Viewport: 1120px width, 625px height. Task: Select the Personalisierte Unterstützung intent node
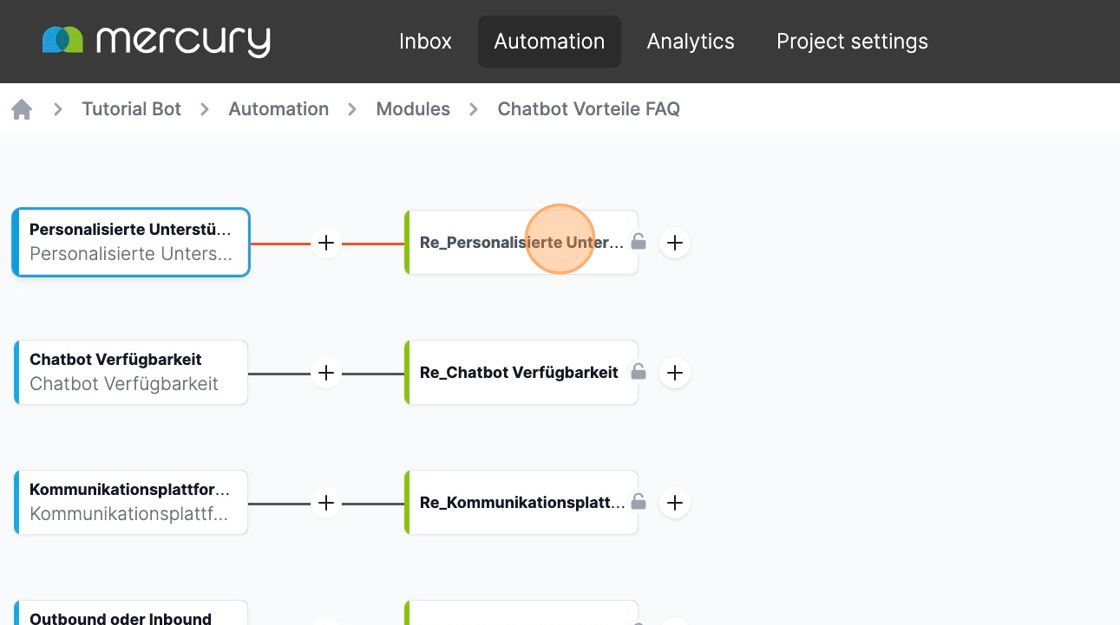coord(130,242)
